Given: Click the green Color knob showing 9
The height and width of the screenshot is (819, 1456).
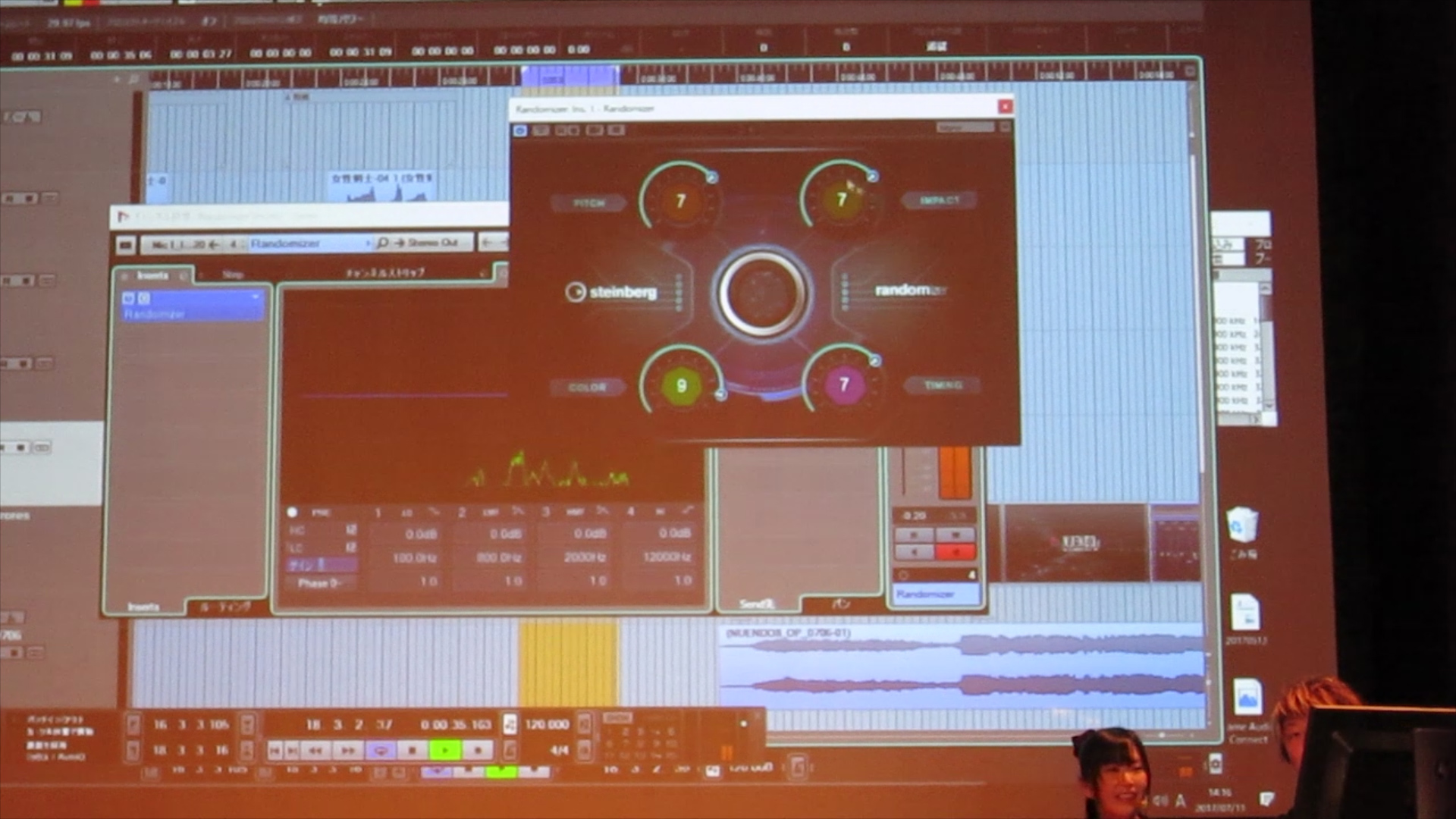Looking at the screenshot, I should click(681, 385).
